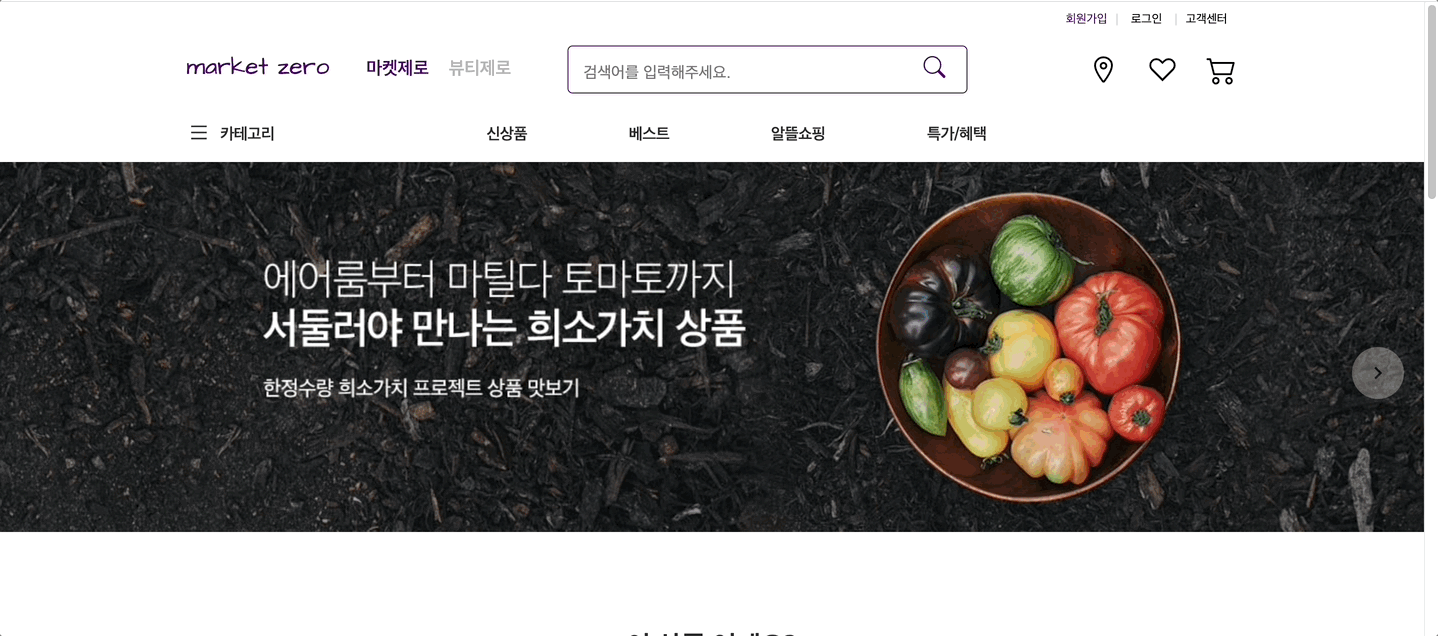Go to market zero logo home
The width and height of the screenshot is (1438, 636).
[258, 67]
